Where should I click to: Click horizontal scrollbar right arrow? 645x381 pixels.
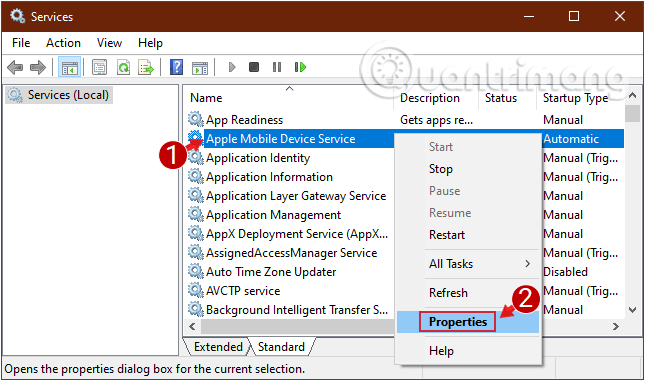click(x=616, y=326)
